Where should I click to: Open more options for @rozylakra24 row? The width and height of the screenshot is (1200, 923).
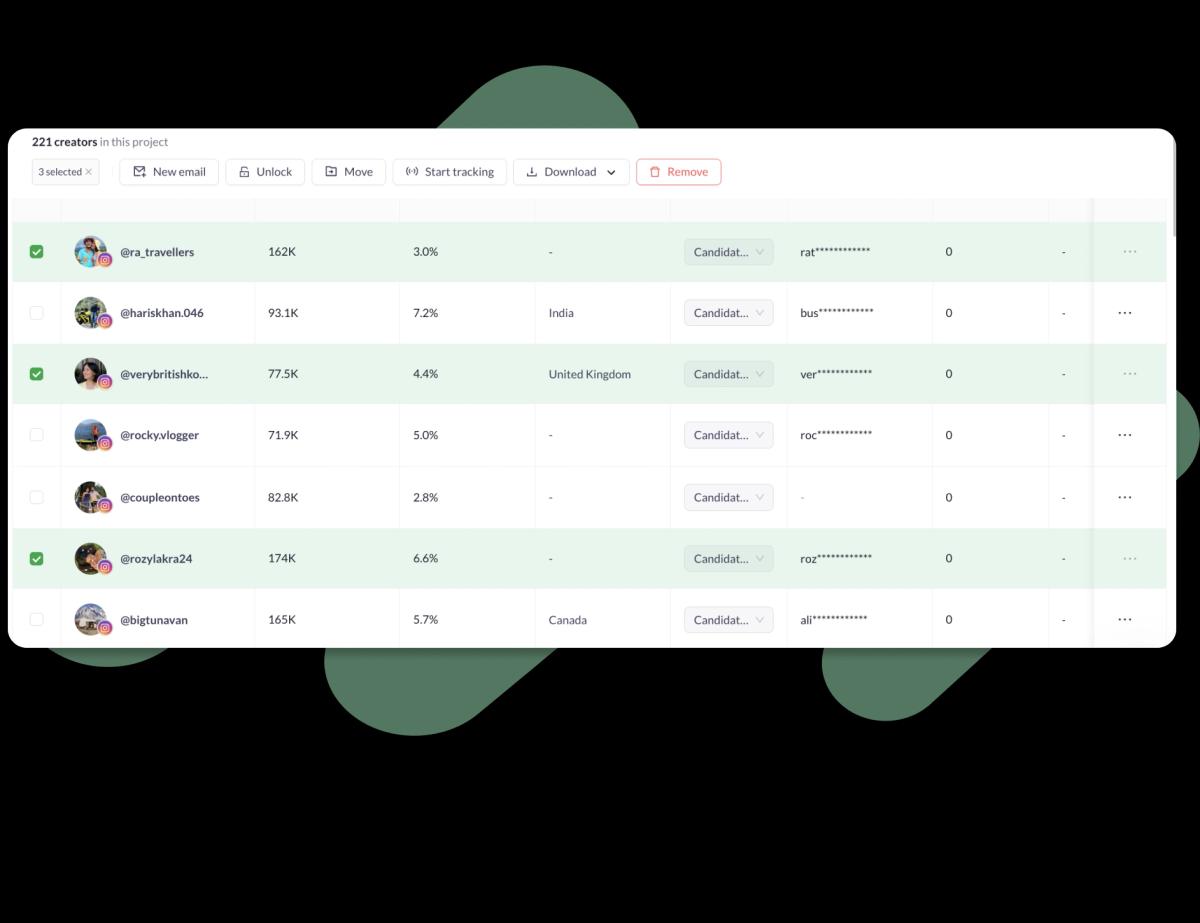coord(1130,558)
